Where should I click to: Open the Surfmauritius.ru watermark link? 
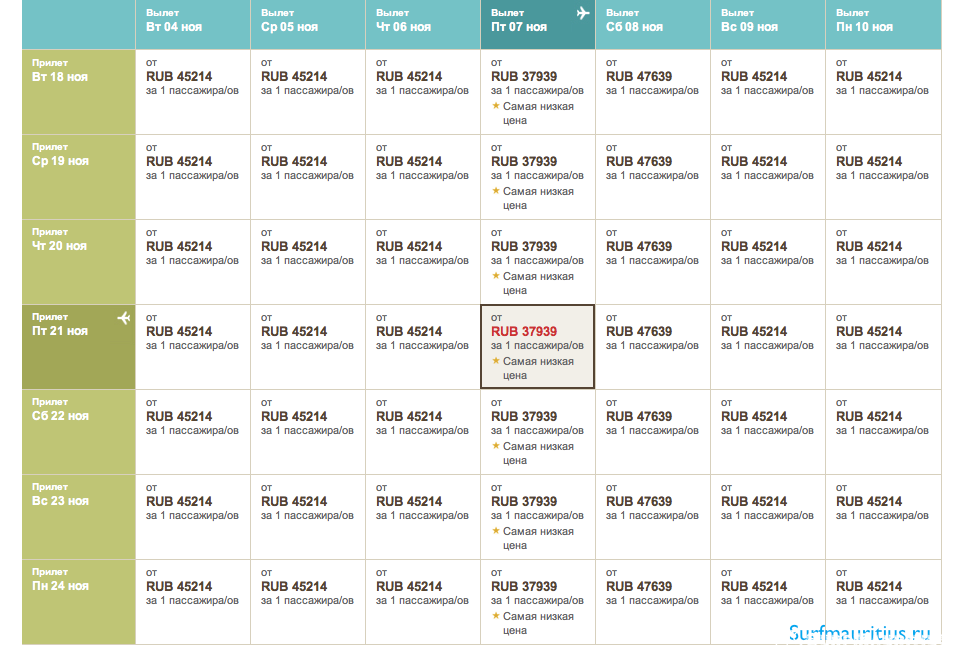859,633
